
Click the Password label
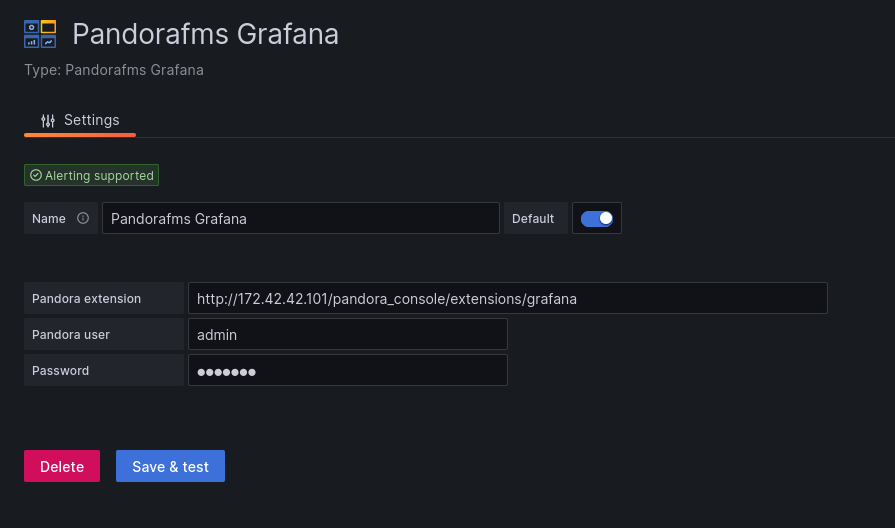pos(61,370)
